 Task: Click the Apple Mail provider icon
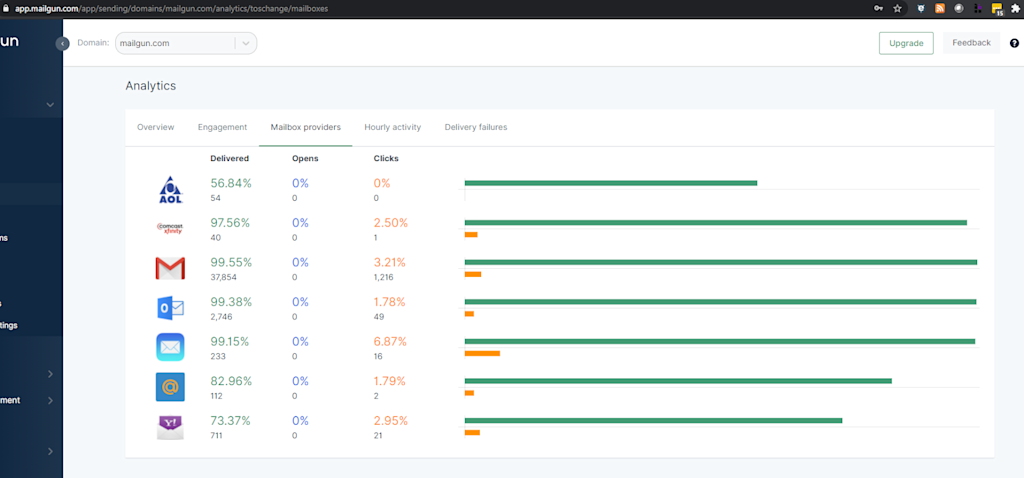click(x=170, y=347)
